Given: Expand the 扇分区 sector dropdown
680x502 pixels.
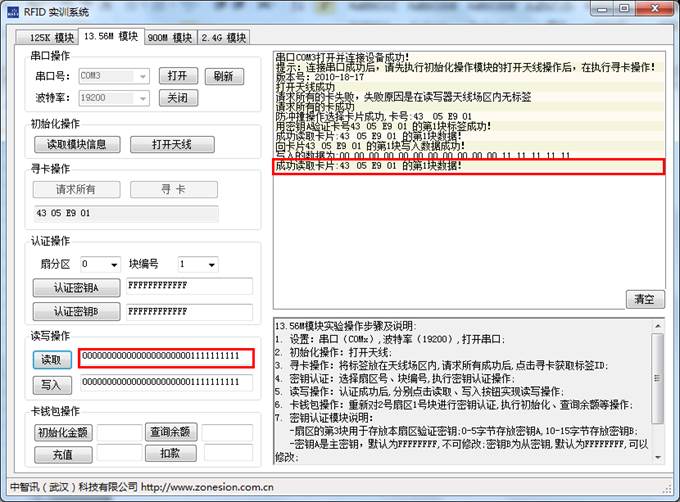Looking at the screenshot, I should [112, 265].
